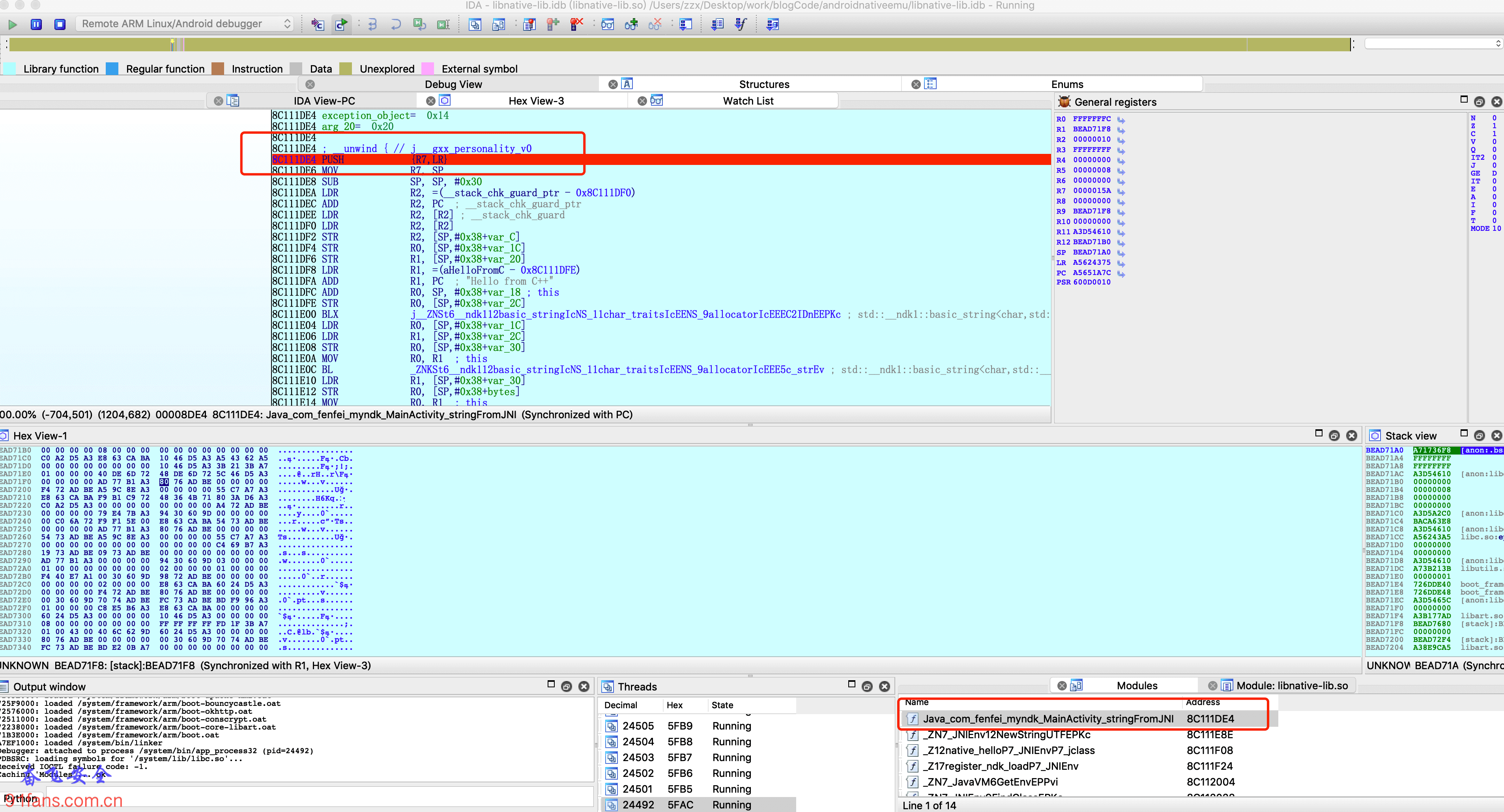The height and width of the screenshot is (812, 1504).
Task: Click the delete watch icon with red X
Action: (x=655, y=24)
